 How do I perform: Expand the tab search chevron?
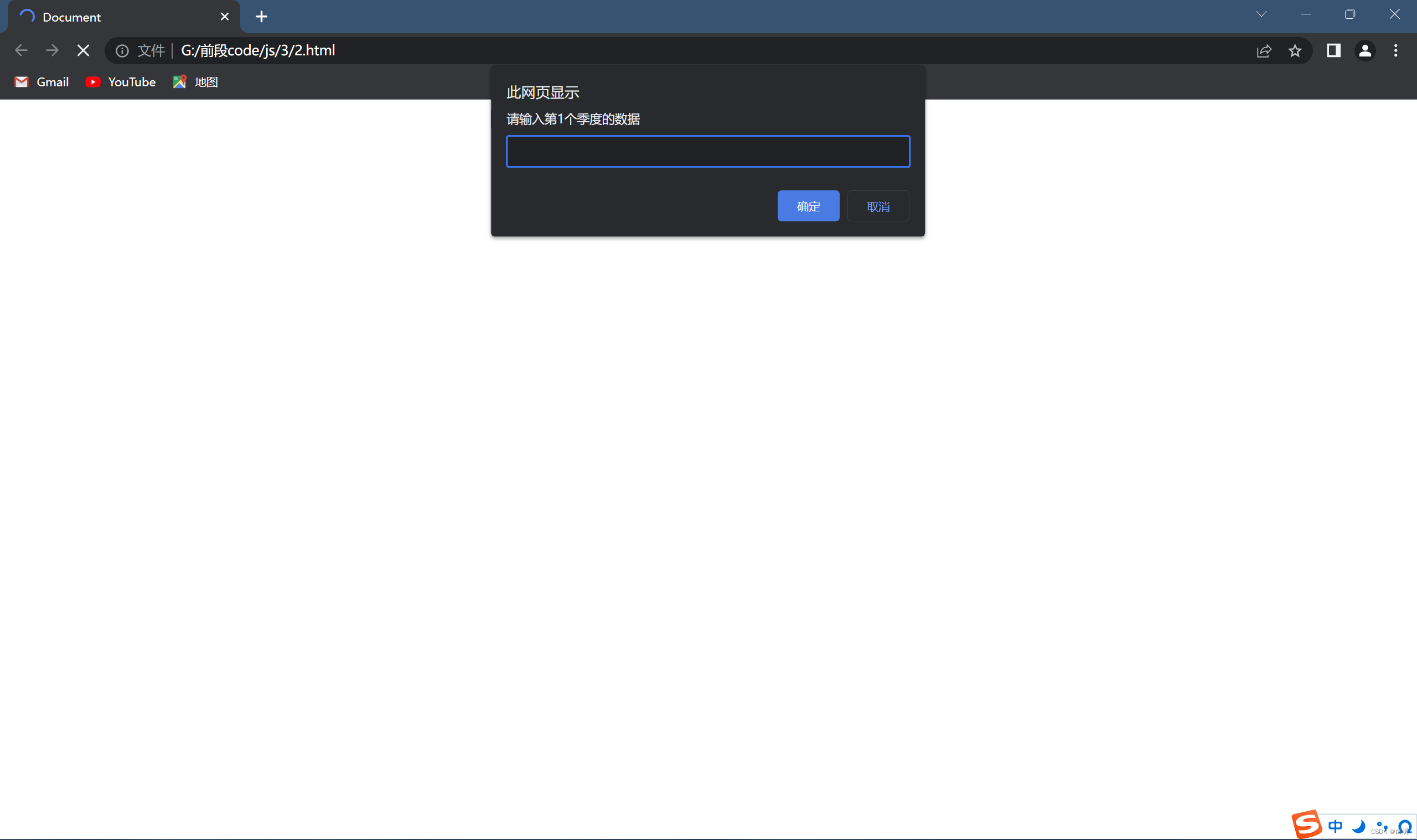coord(1261,15)
